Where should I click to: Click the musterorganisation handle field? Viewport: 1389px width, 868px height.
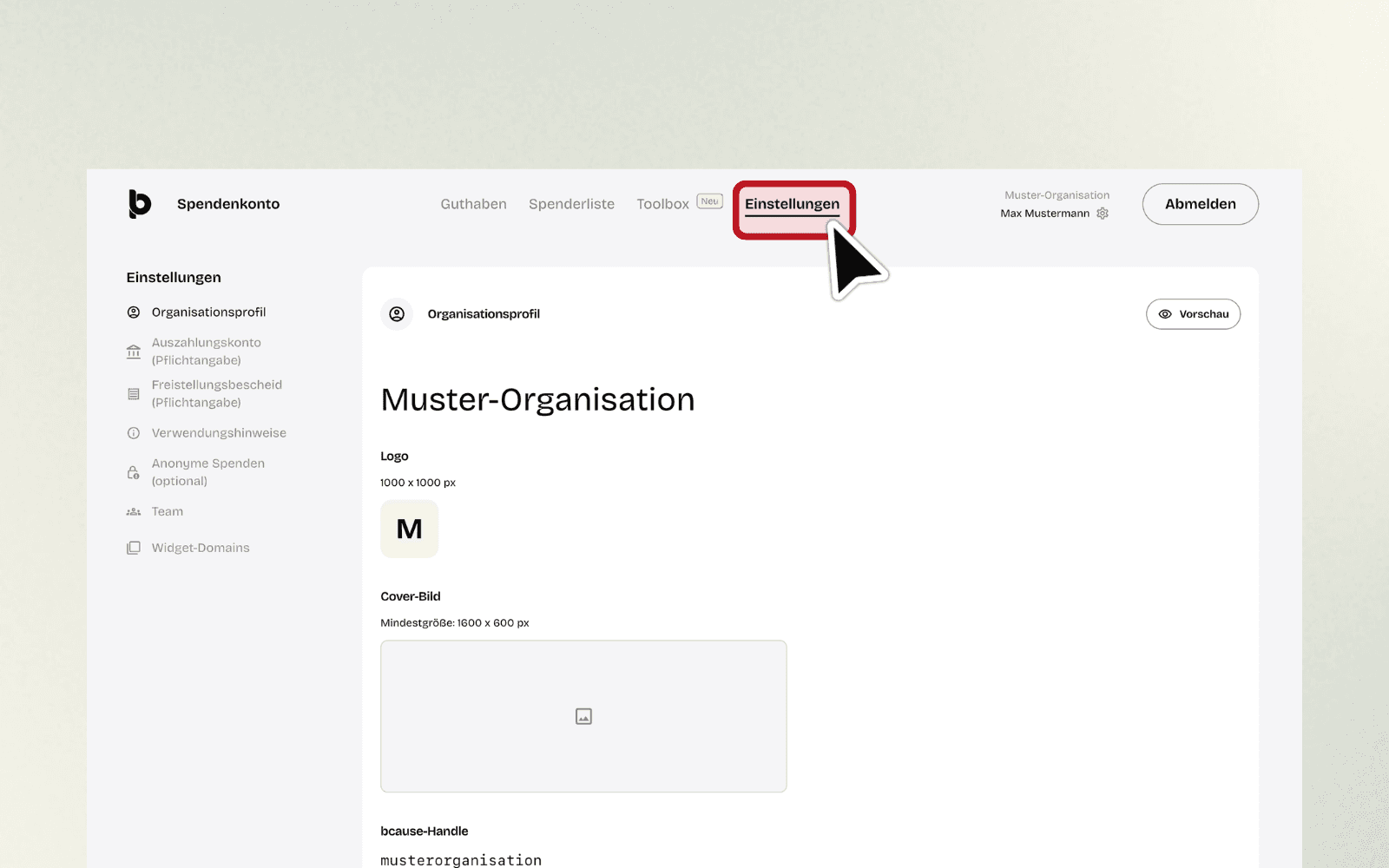click(461, 860)
